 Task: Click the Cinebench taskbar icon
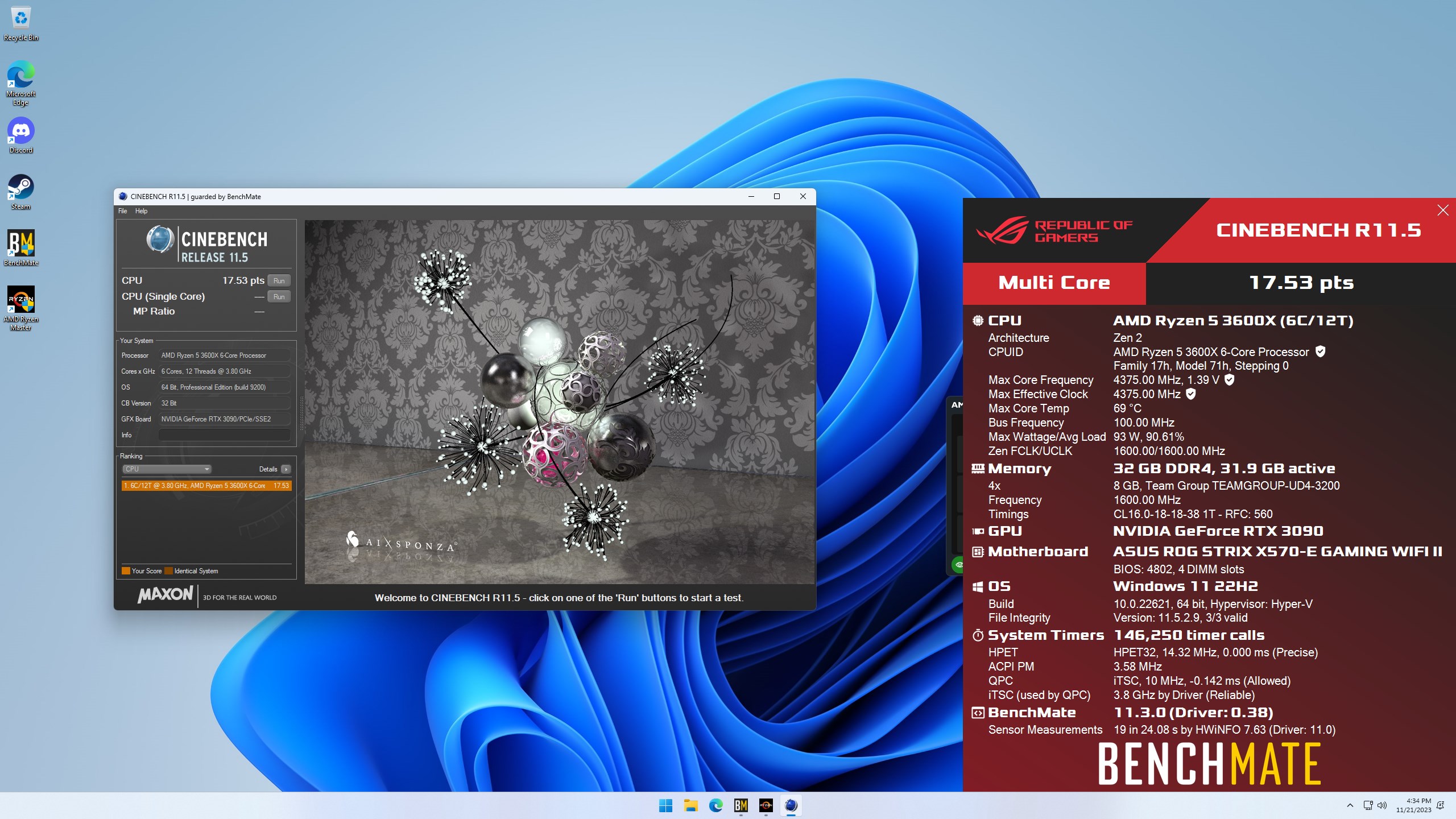pyautogui.click(x=791, y=805)
